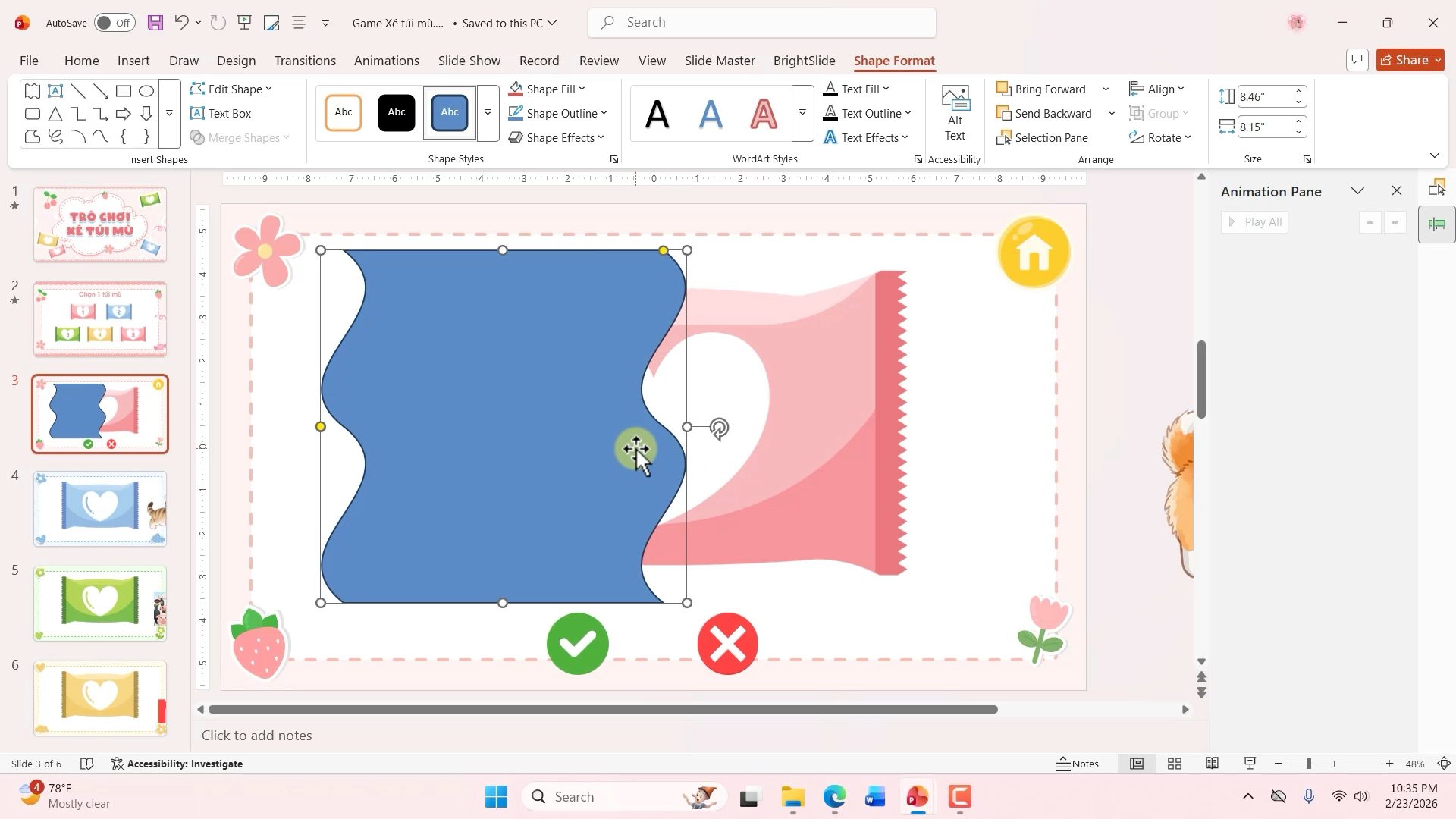Select the Down Arrow block shape
1456x819 pixels.
pyautogui.click(x=146, y=114)
